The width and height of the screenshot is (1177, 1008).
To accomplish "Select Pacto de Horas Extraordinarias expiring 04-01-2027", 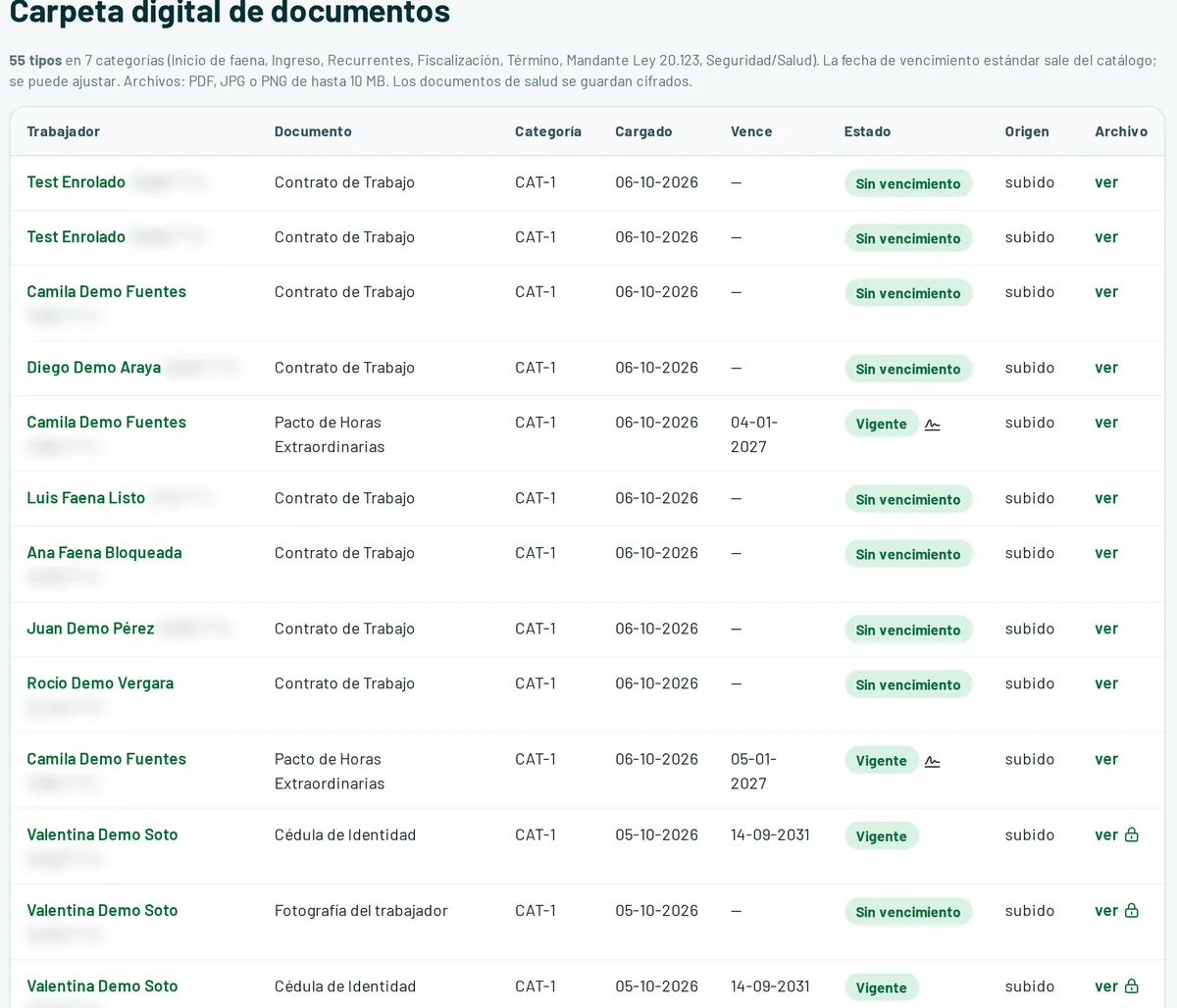I will tap(330, 434).
